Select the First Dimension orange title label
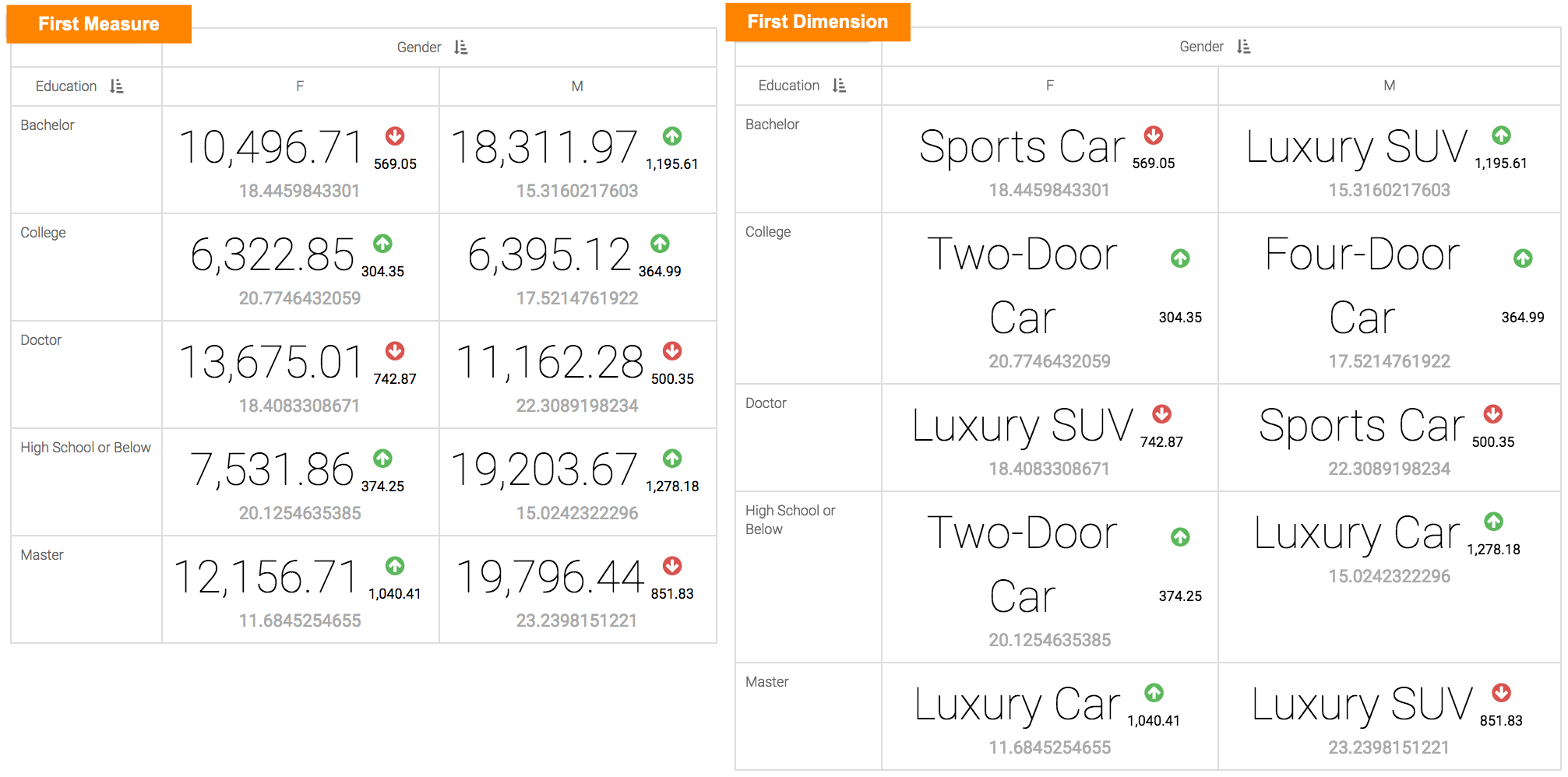 click(x=817, y=22)
